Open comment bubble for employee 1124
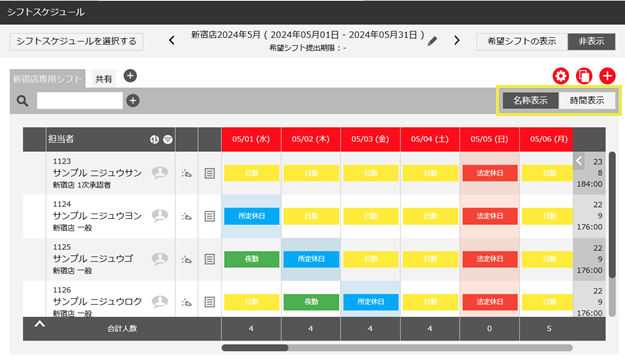 click(x=159, y=216)
